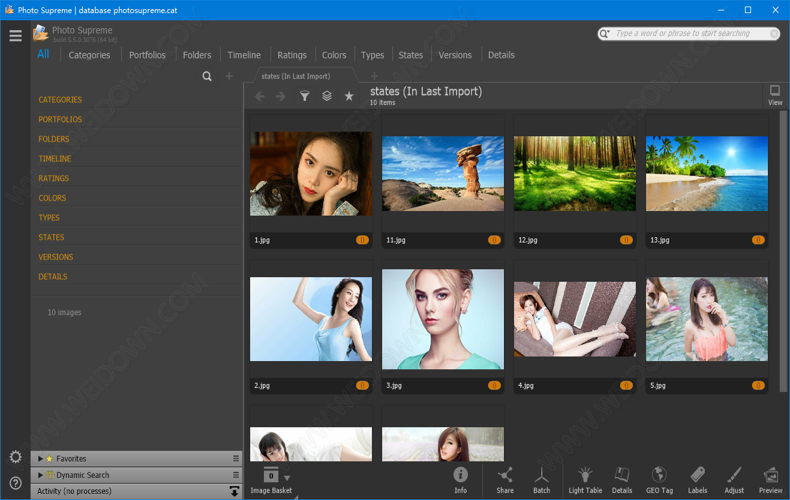Expand TIMELINE in the catalog tree
This screenshot has height=500, width=790.
click(x=55, y=159)
